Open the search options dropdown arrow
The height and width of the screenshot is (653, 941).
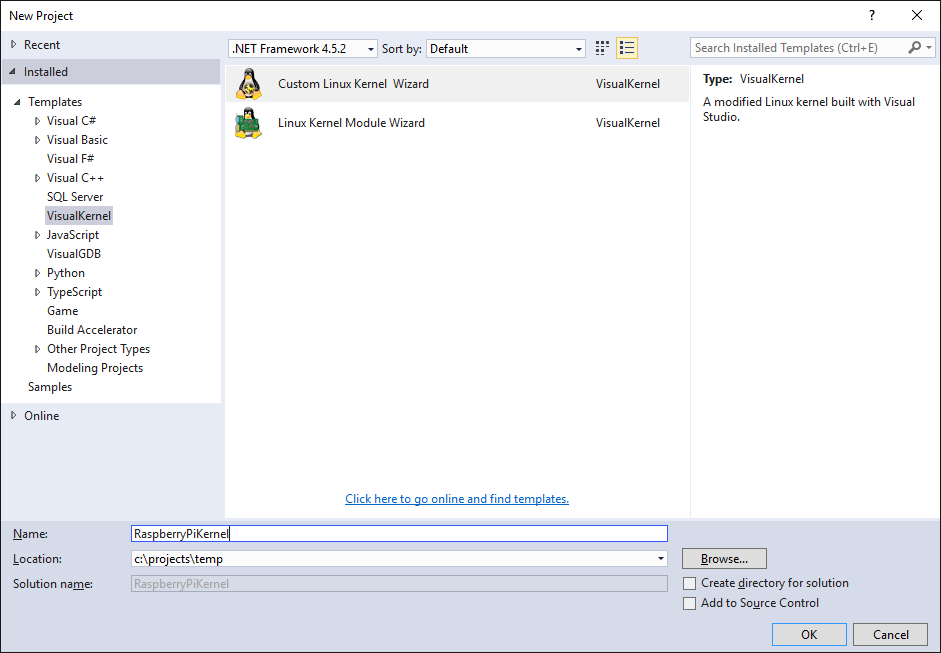coord(929,47)
